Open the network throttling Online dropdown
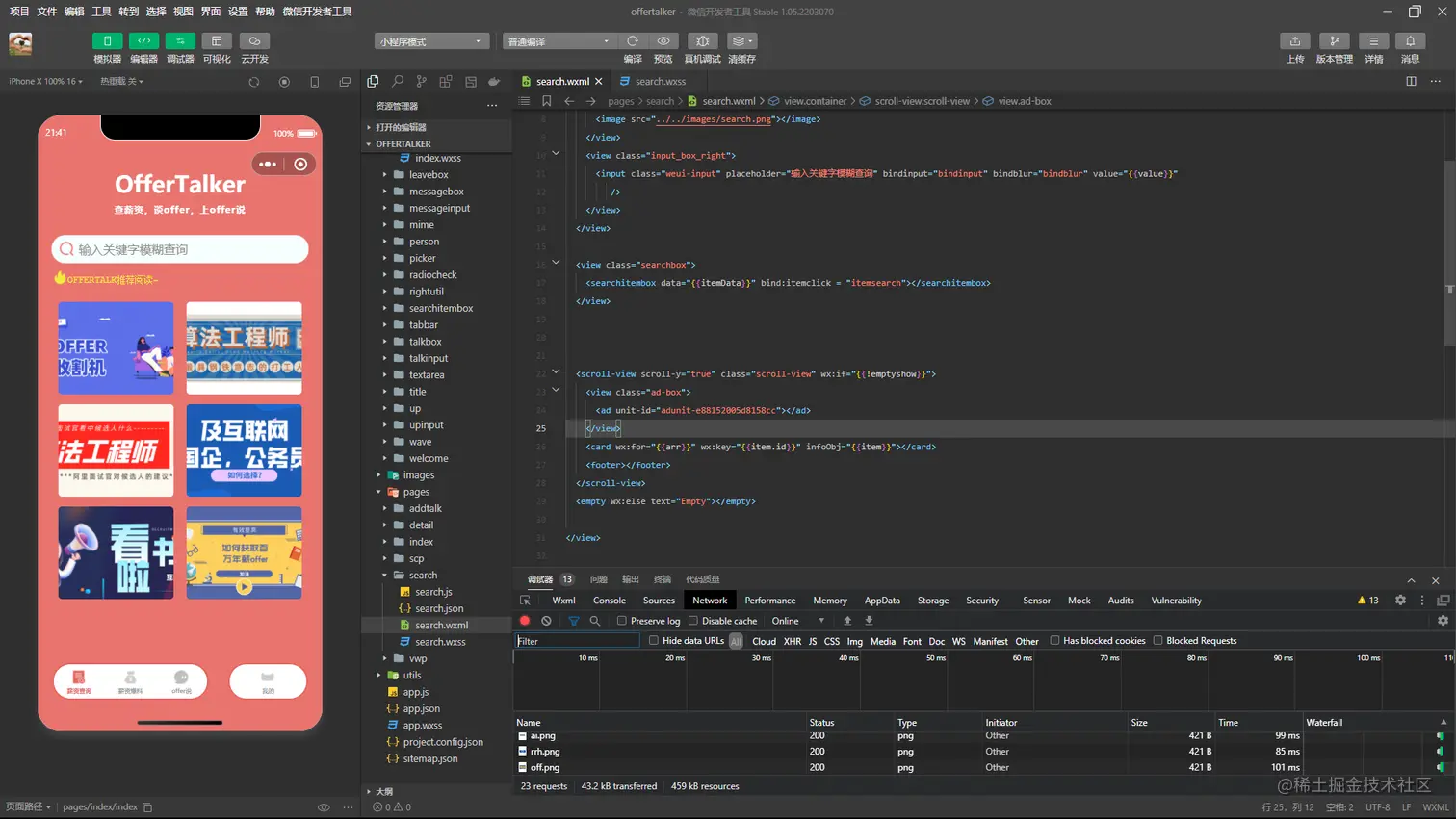The width and height of the screenshot is (1456, 819). pos(798,621)
